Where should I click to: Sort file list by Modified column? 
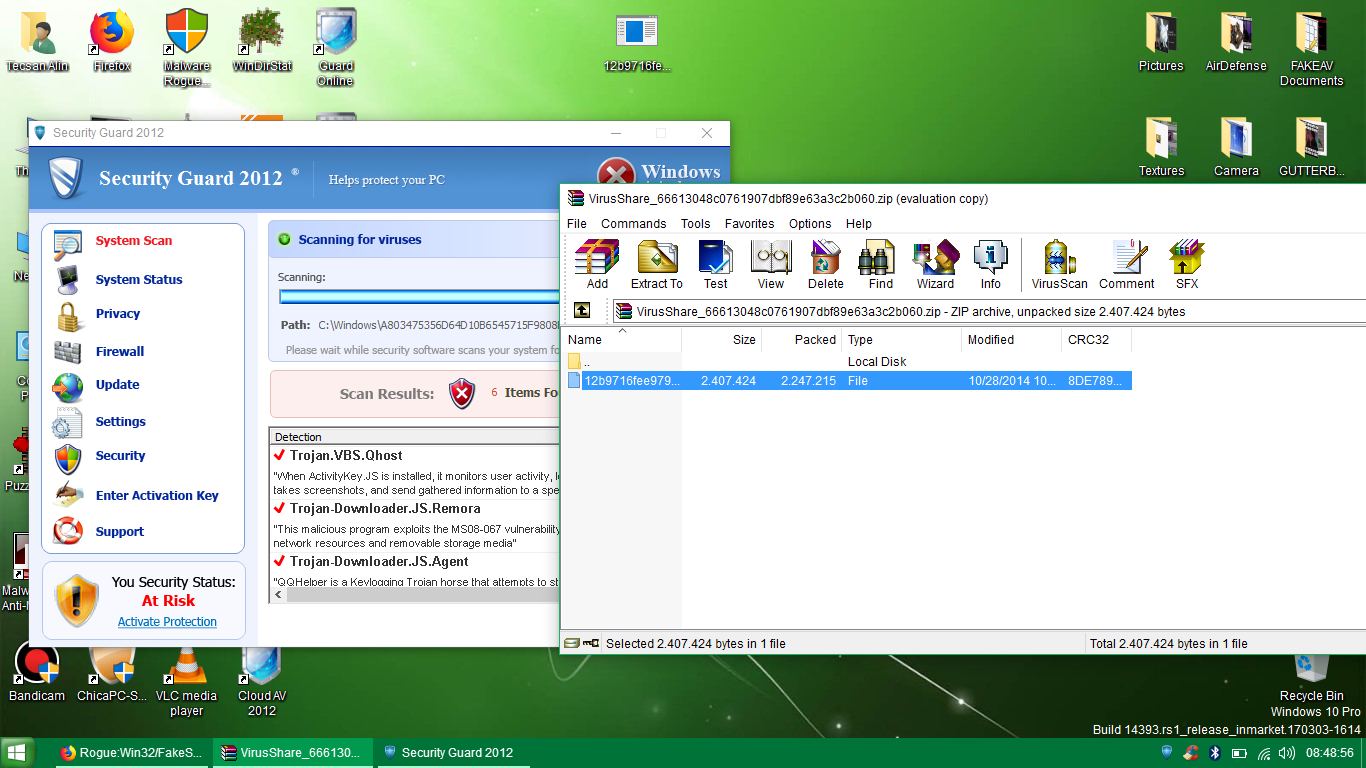coord(1010,340)
